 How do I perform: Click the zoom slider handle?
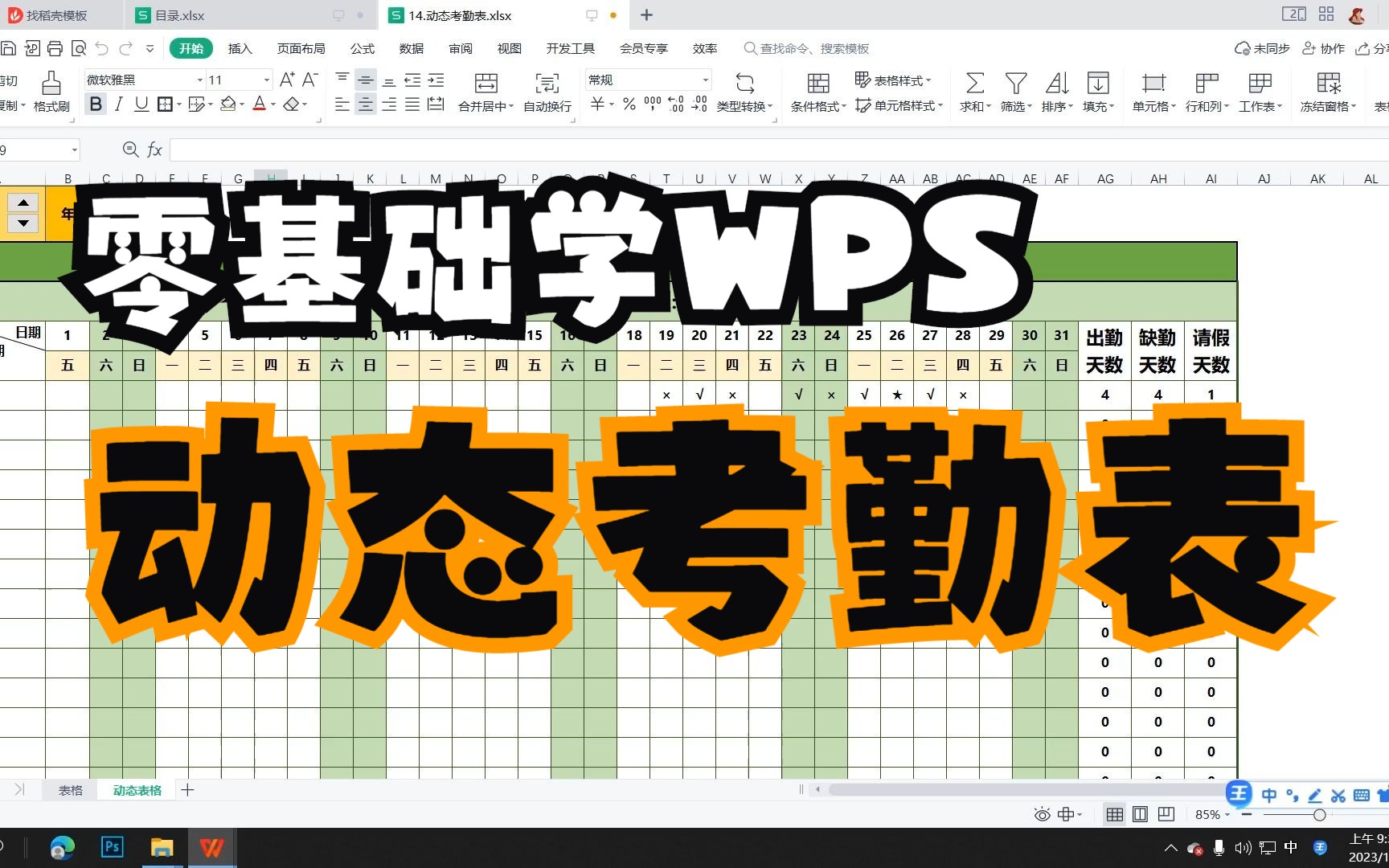point(1319,815)
